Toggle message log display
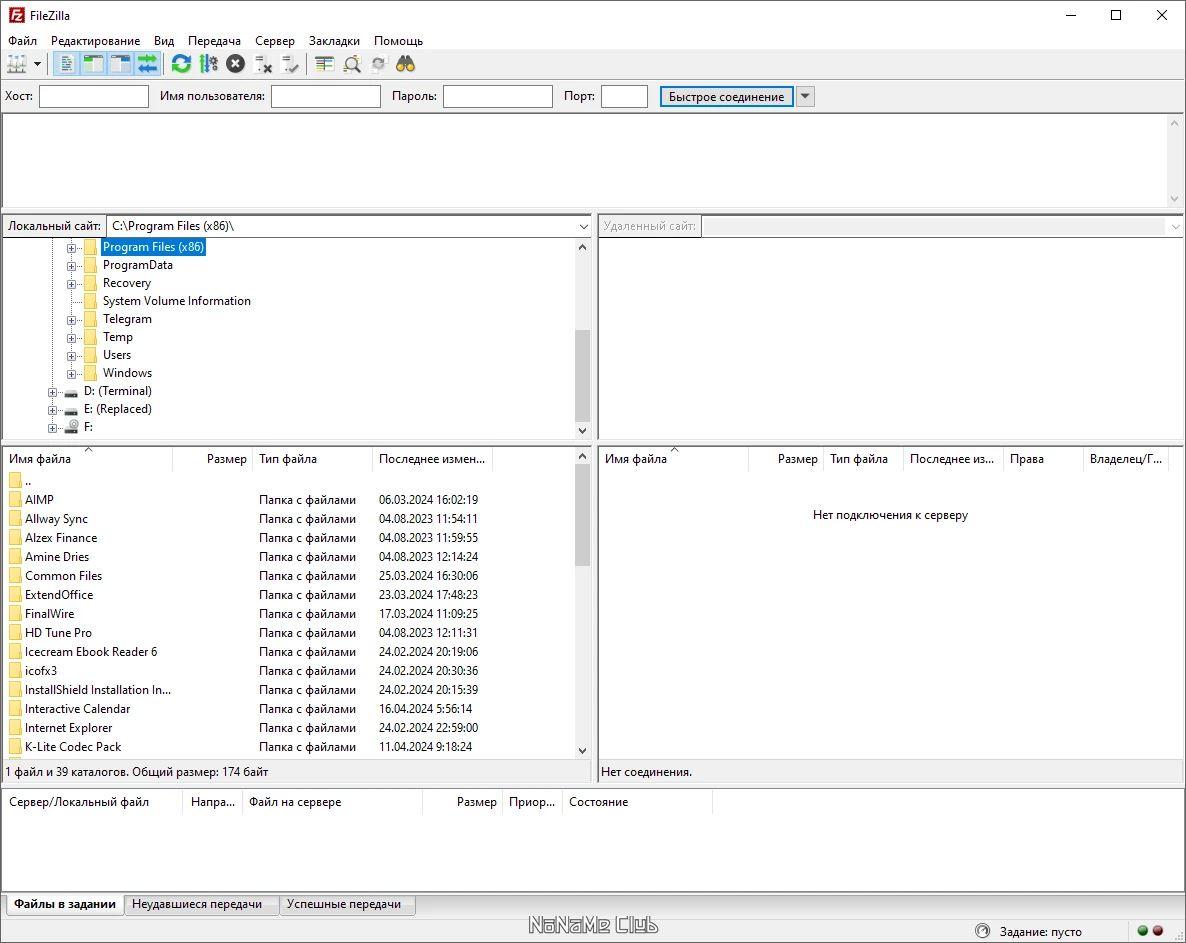Image resolution: width=1186 pixels, height=943 pixels. click(67, 64)
